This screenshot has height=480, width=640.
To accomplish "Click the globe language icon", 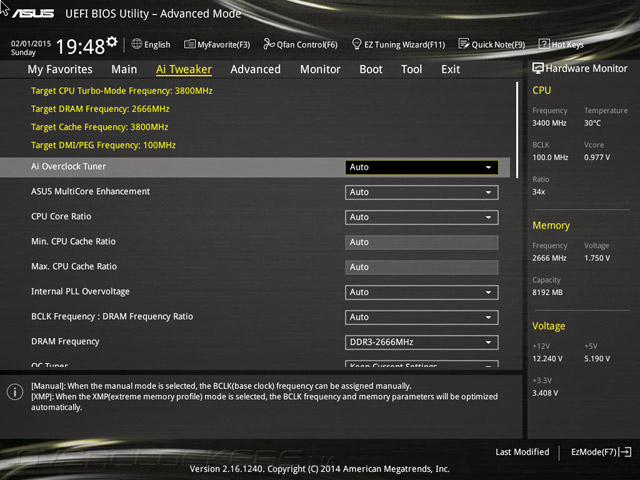I will (x=137, y=44).
